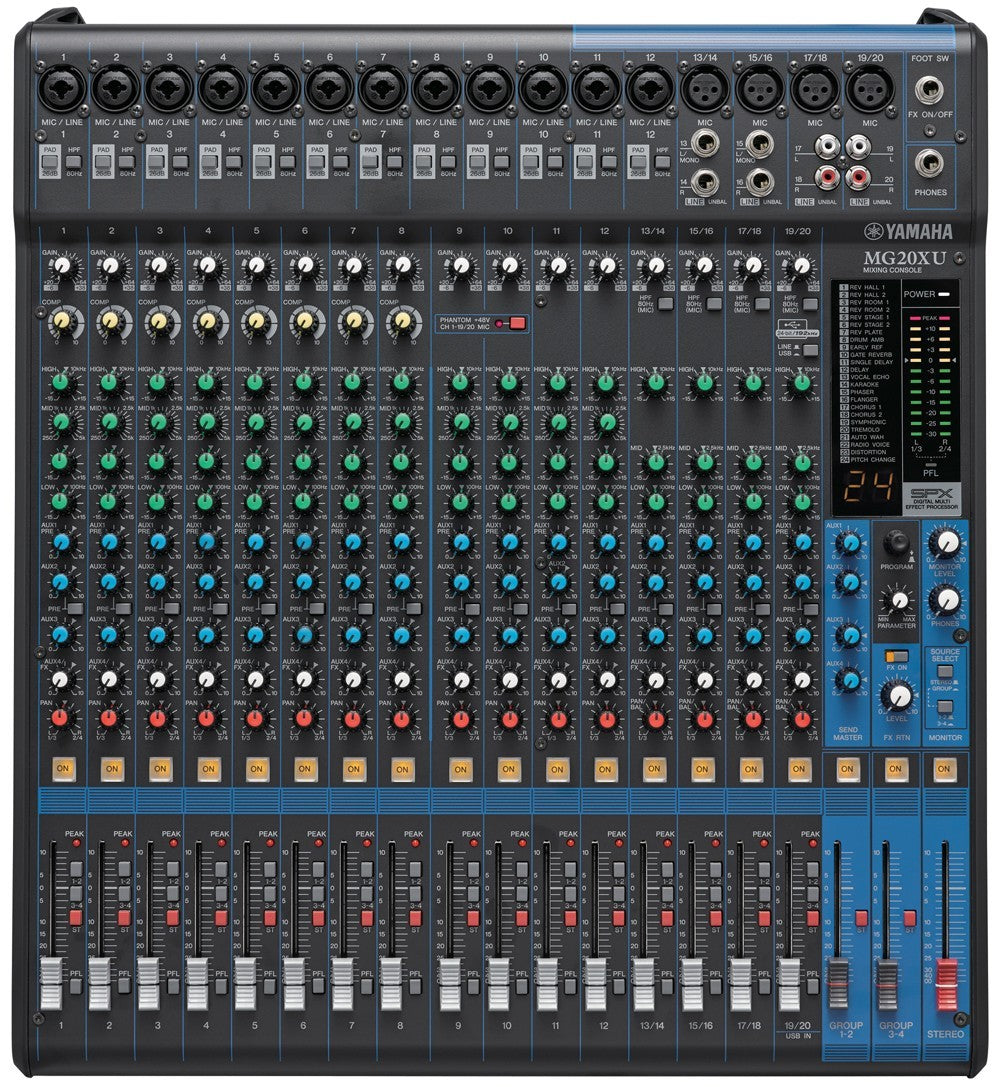
Task: Click the channel 1 GAIN knob
Action: (x=62, y=267)
